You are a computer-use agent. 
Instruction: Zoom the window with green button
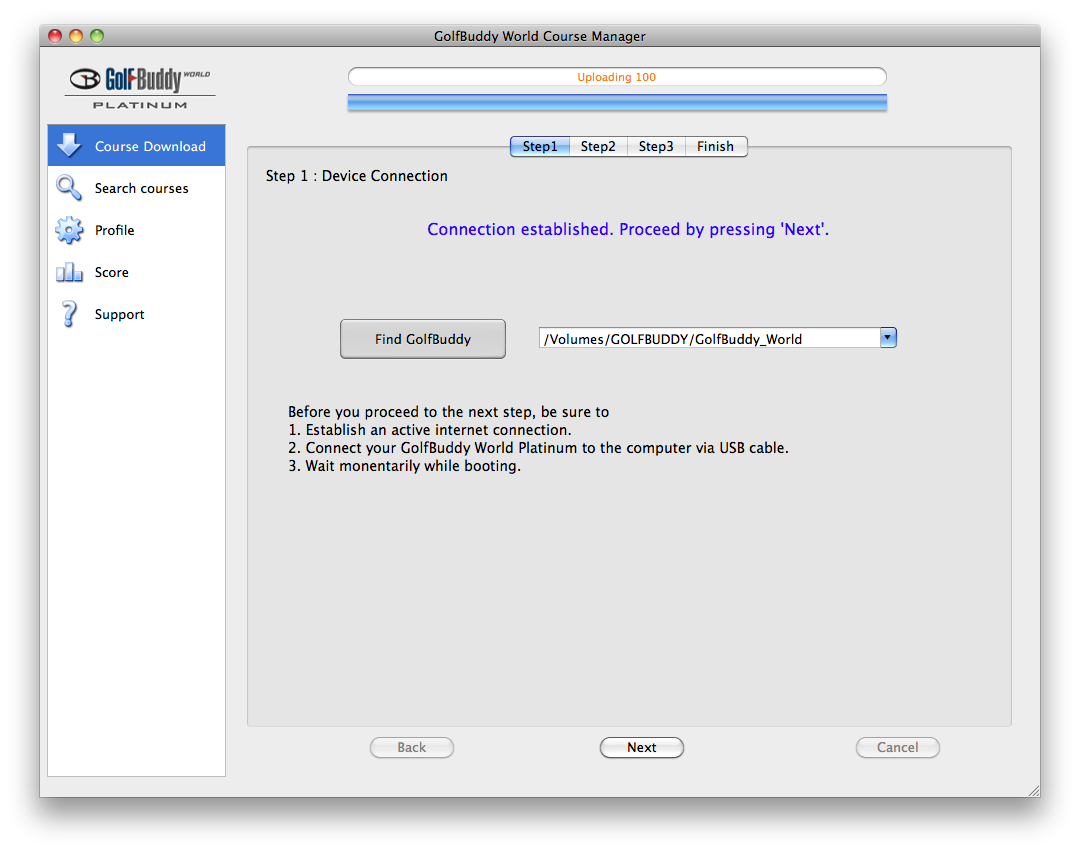pyautogui.click(x=97, y=36)
